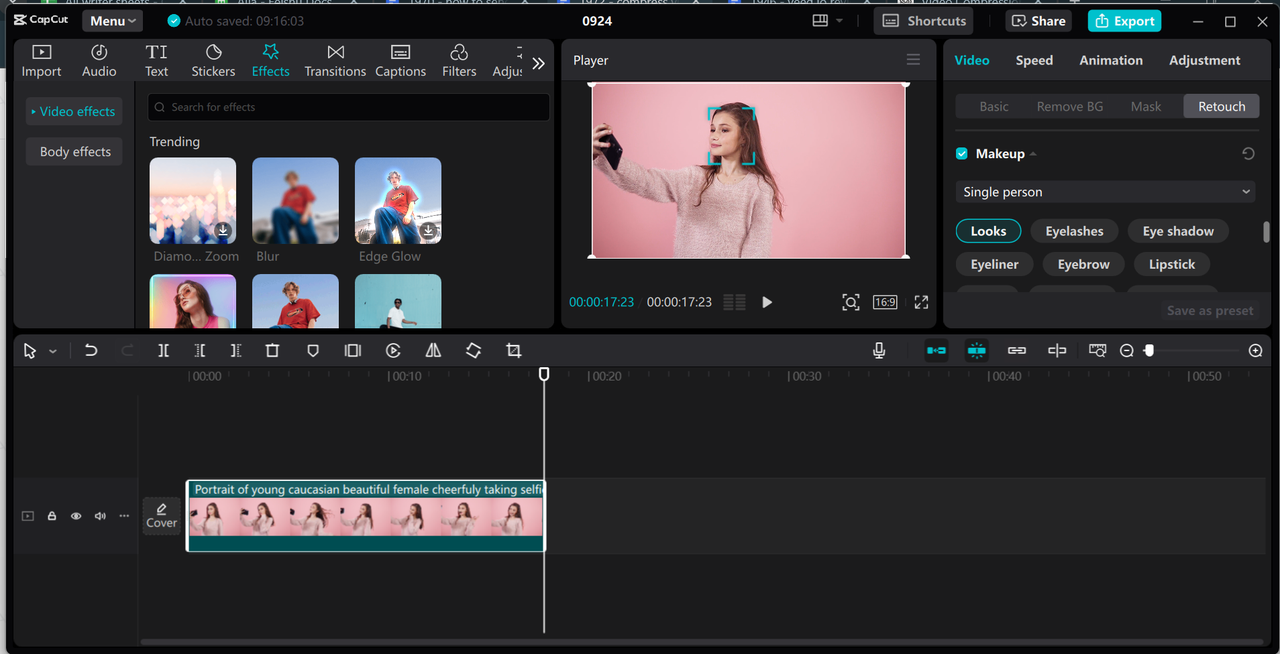The height and width of the screenshot is (654, 1280).
Task: Click the Rotate icon
Action: click(473, 351)
